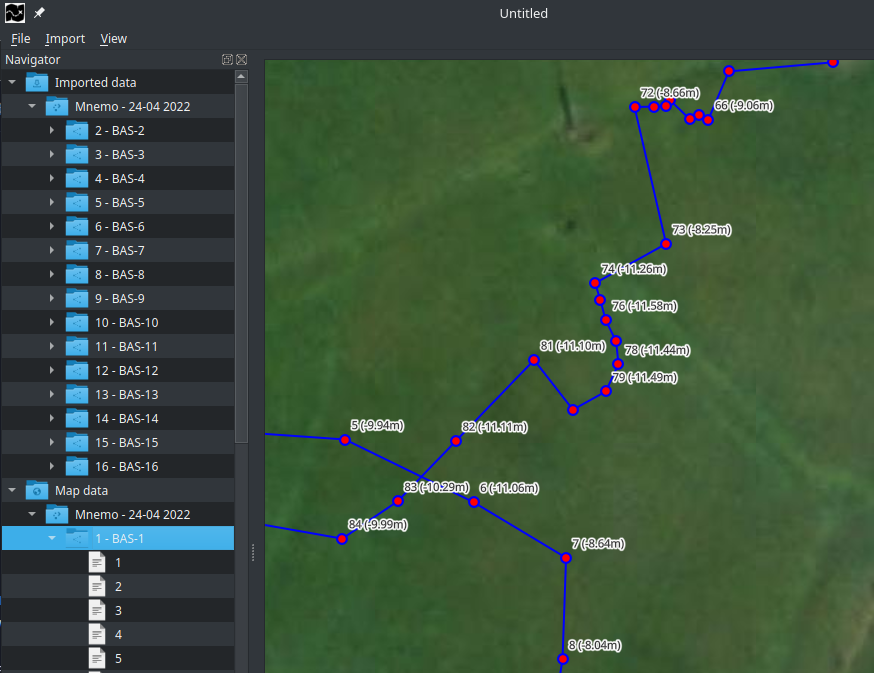Click the Navigator vertical scrollbar
This screenshot has height=673, width=874.
tap(241, 260)
